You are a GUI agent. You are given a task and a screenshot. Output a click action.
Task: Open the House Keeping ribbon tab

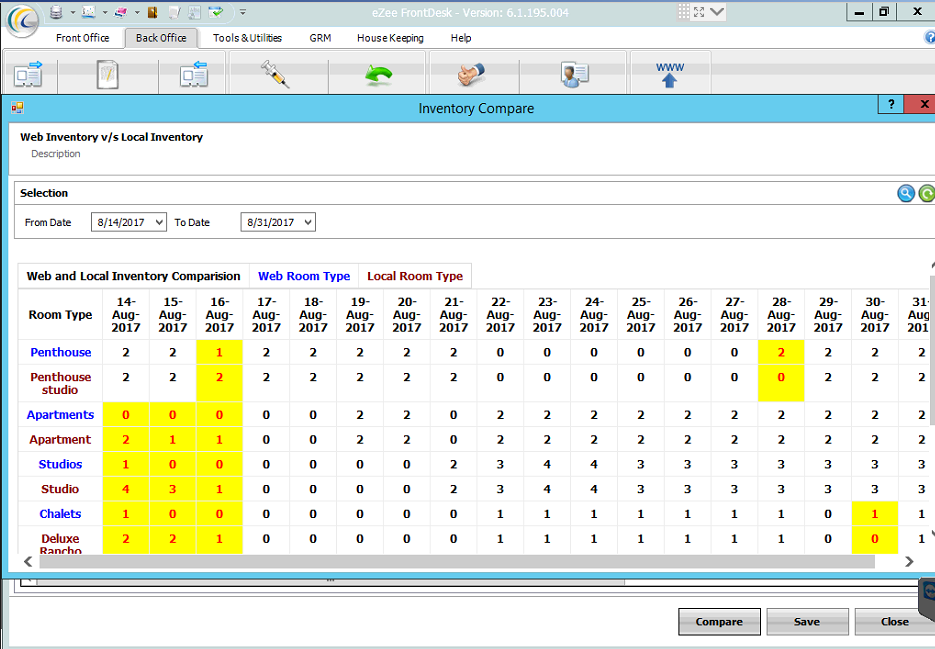[390, 38]
